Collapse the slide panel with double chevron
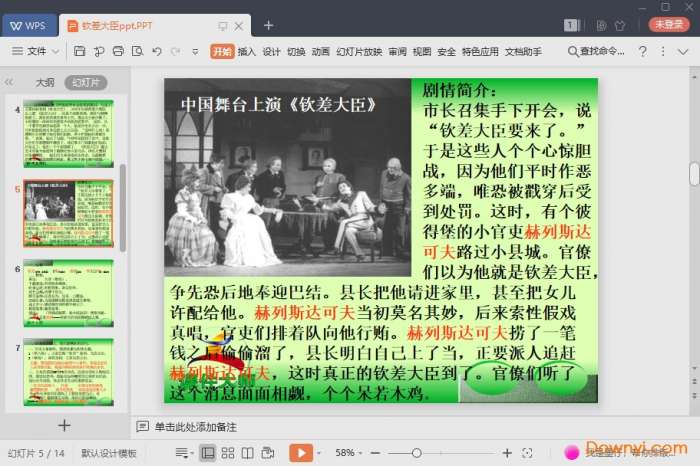Screen dimensions: 700x466 pos(9,82)
